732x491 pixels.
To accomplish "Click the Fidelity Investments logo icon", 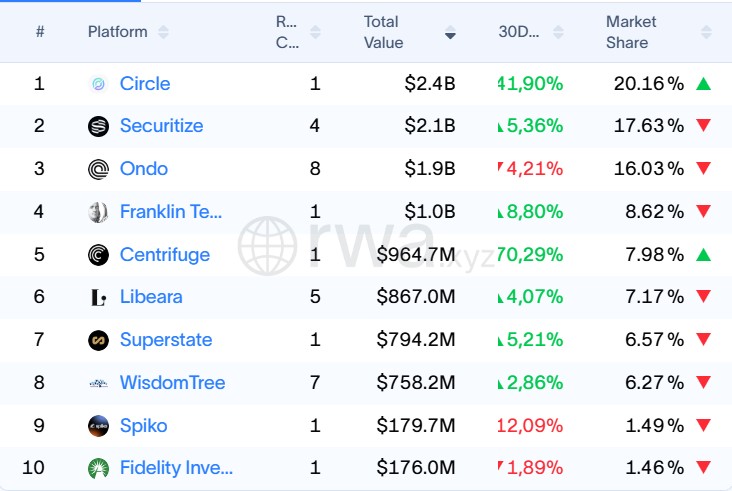I will pos(98,468).
